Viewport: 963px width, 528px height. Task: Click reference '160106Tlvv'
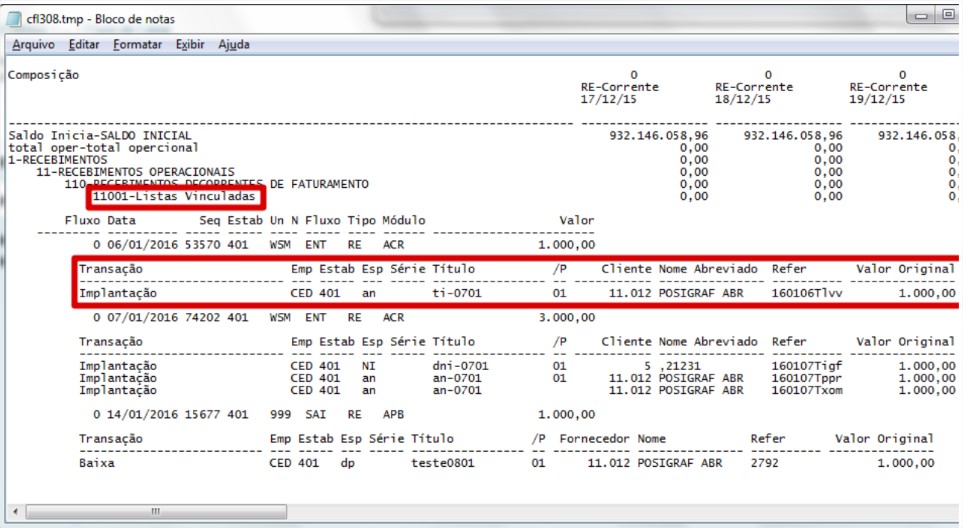tap(807, 293)
